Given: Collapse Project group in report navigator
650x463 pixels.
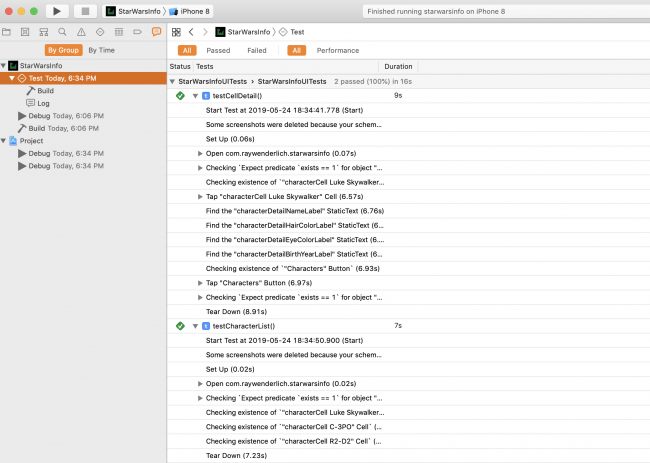Looking at the screenshot, I should coord(3,141).
